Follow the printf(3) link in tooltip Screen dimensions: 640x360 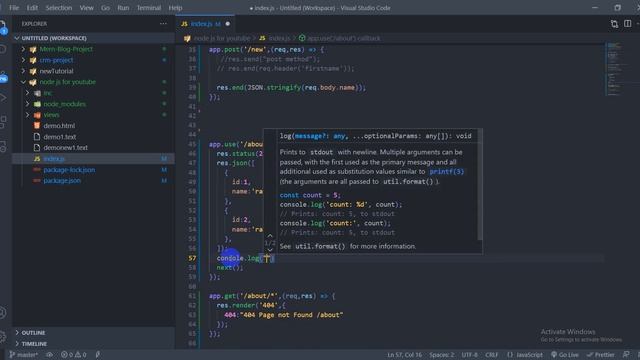[x=447, y=171]
